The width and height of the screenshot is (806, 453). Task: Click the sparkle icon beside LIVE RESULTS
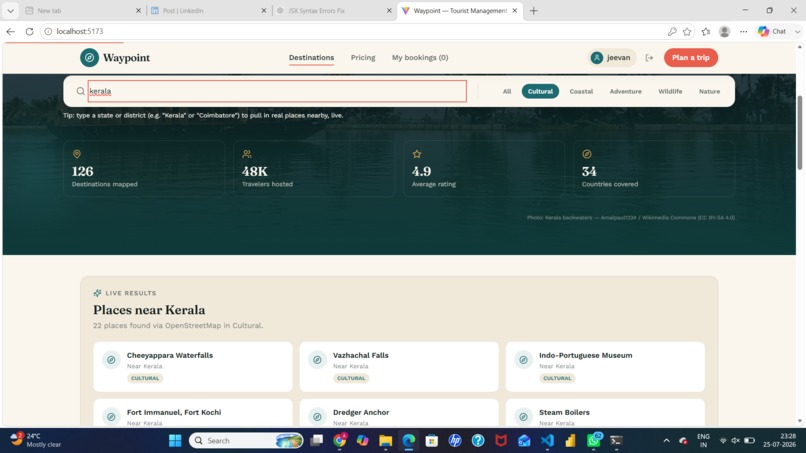pyautogui.click(x=97, y=293)
